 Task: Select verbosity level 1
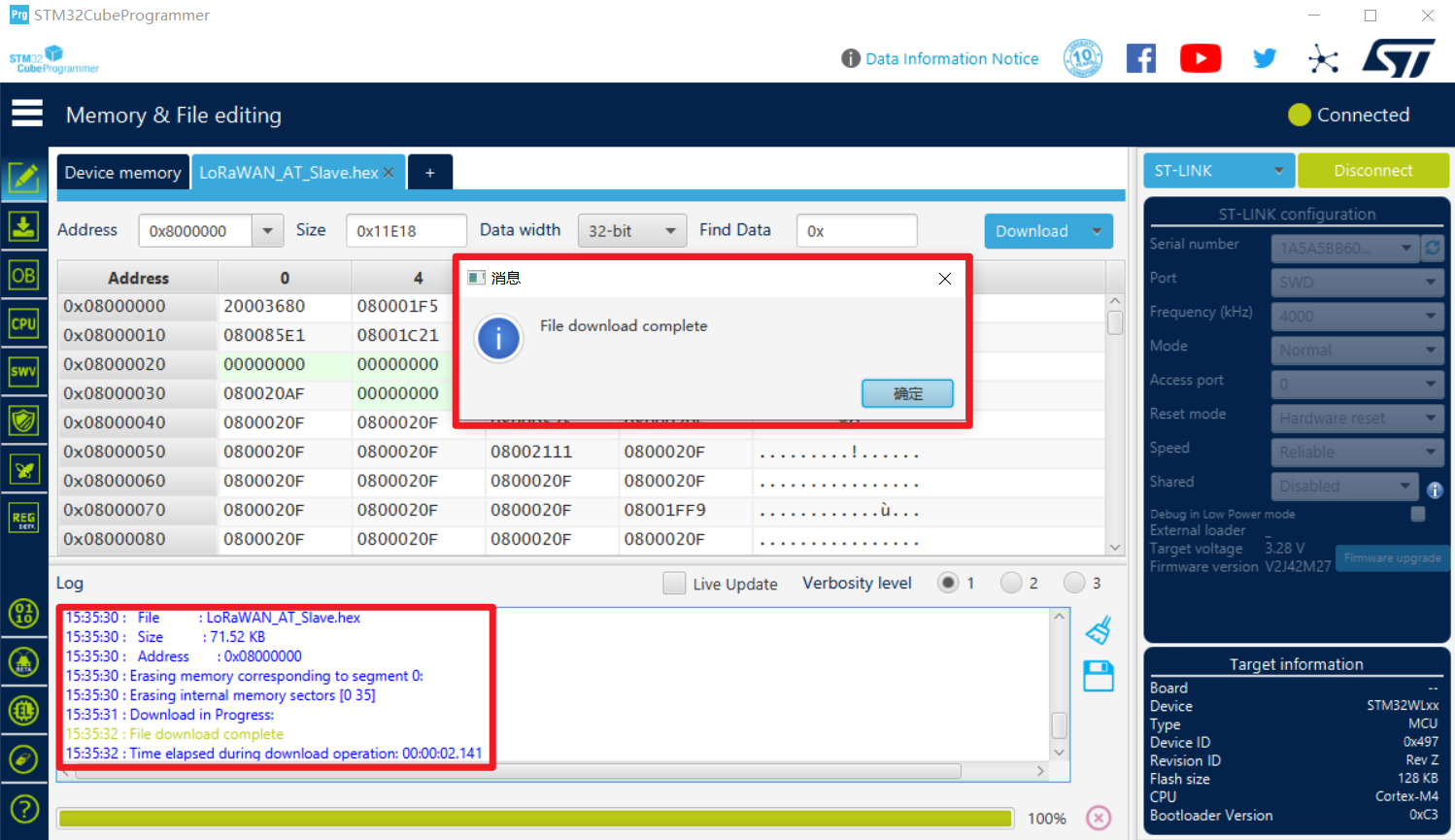pos(948,583)
